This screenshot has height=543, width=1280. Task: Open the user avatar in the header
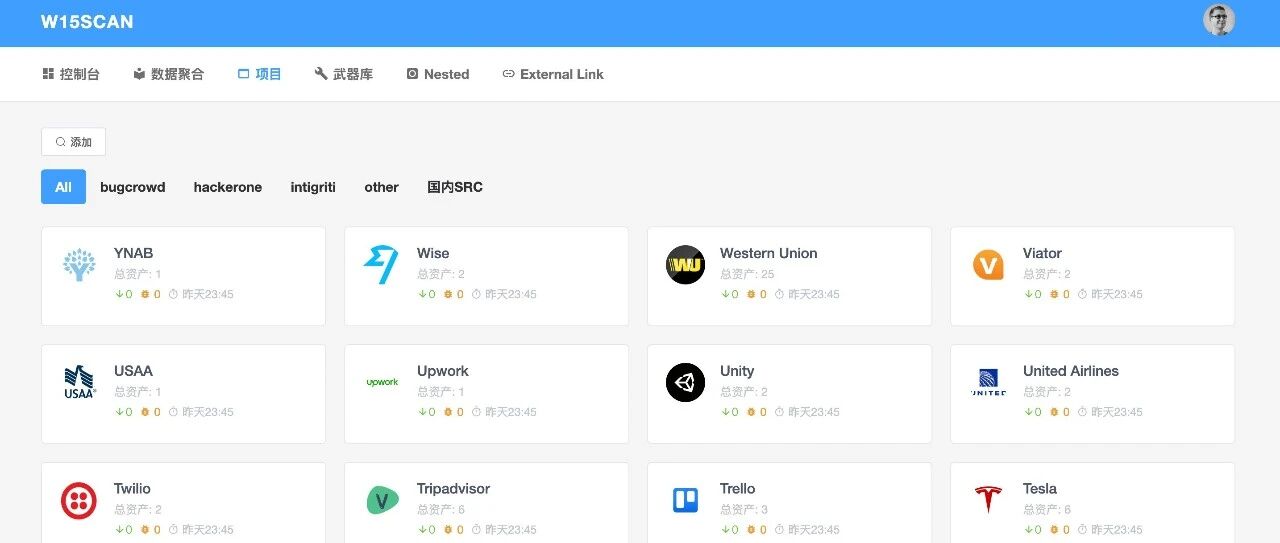tap(1219, 20)
